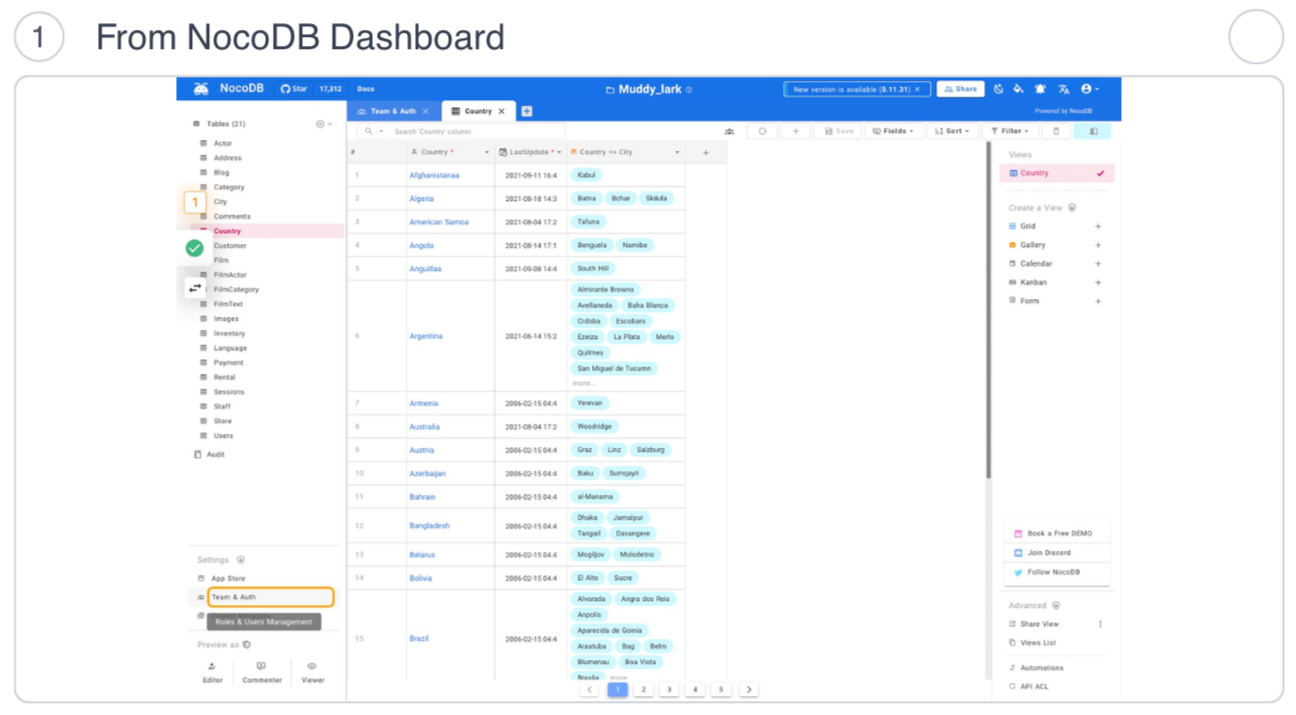The height and width of the screenshot is (715, 1296).
Task: Dismiss the new version available notice
Action: (917, 89)
